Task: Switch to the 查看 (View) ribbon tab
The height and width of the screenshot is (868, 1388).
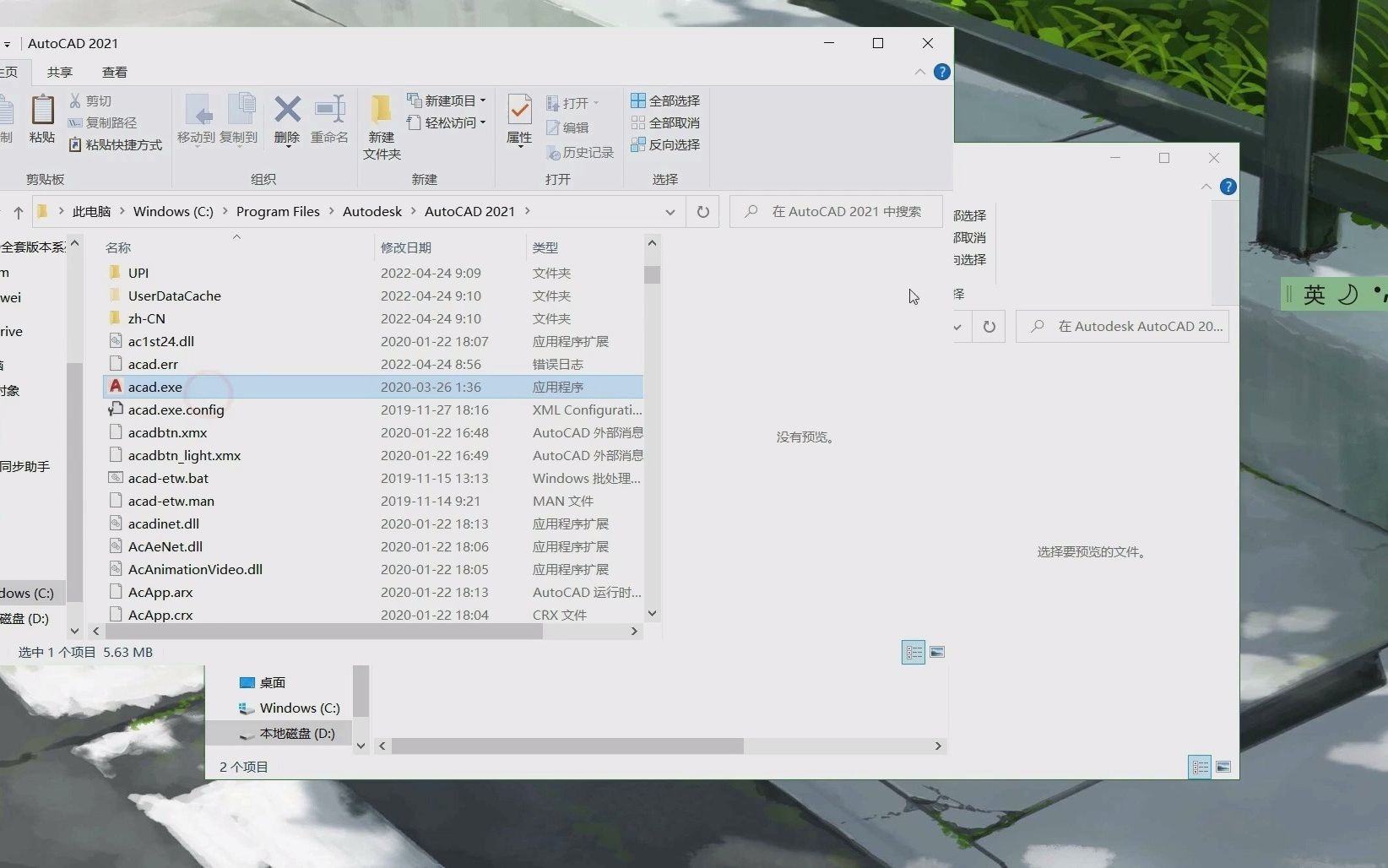Action: click(115, 72)
